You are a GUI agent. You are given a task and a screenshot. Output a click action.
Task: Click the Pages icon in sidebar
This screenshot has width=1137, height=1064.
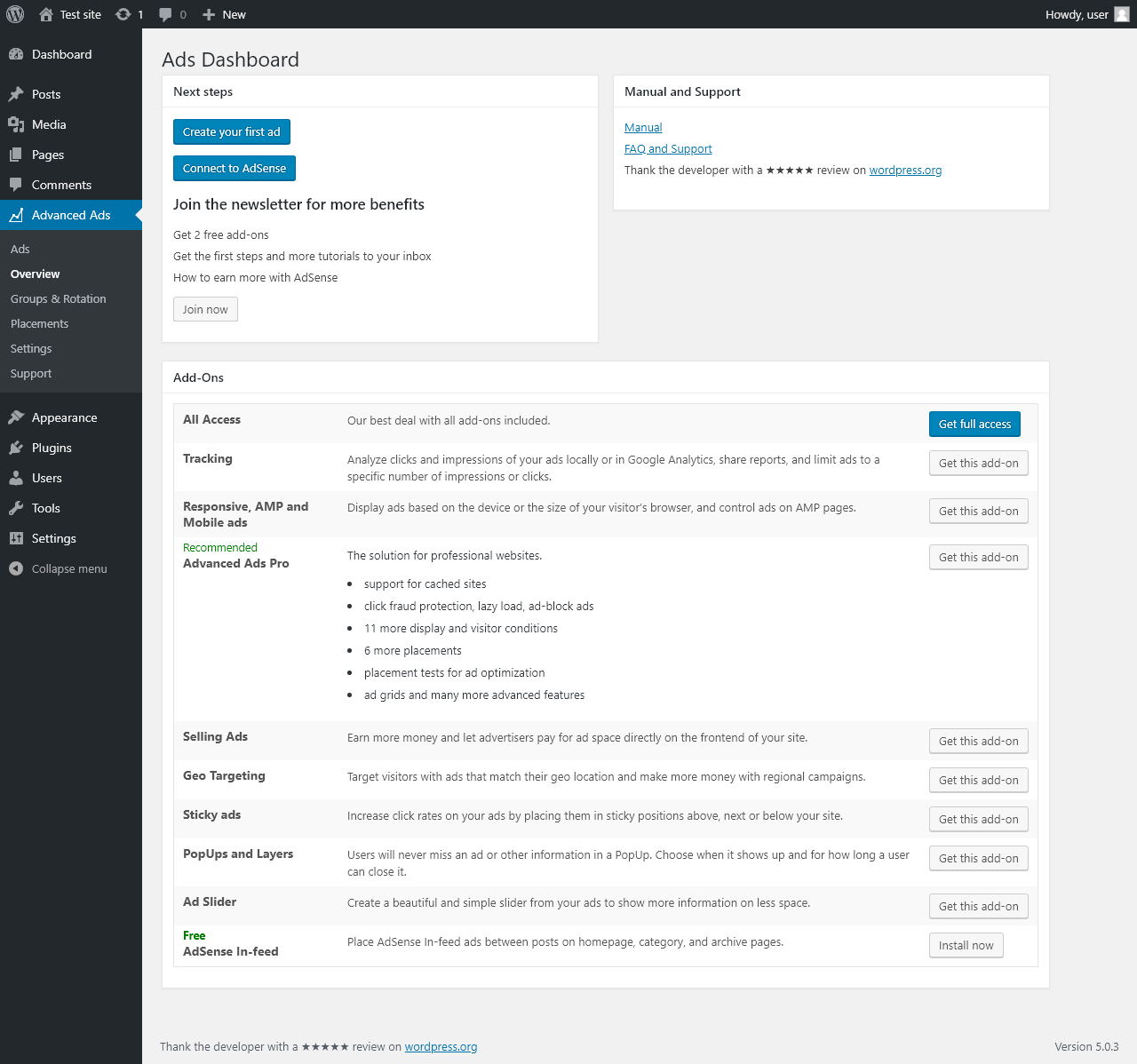click(16, 155)
